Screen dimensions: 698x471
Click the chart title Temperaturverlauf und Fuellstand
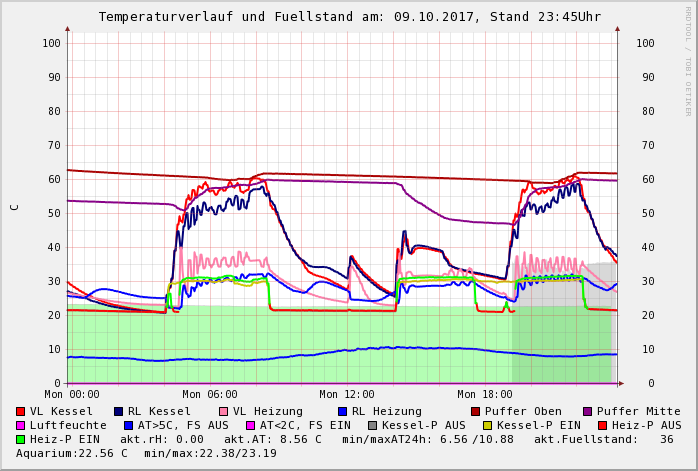pyautogui.click(x=349, y=17)
